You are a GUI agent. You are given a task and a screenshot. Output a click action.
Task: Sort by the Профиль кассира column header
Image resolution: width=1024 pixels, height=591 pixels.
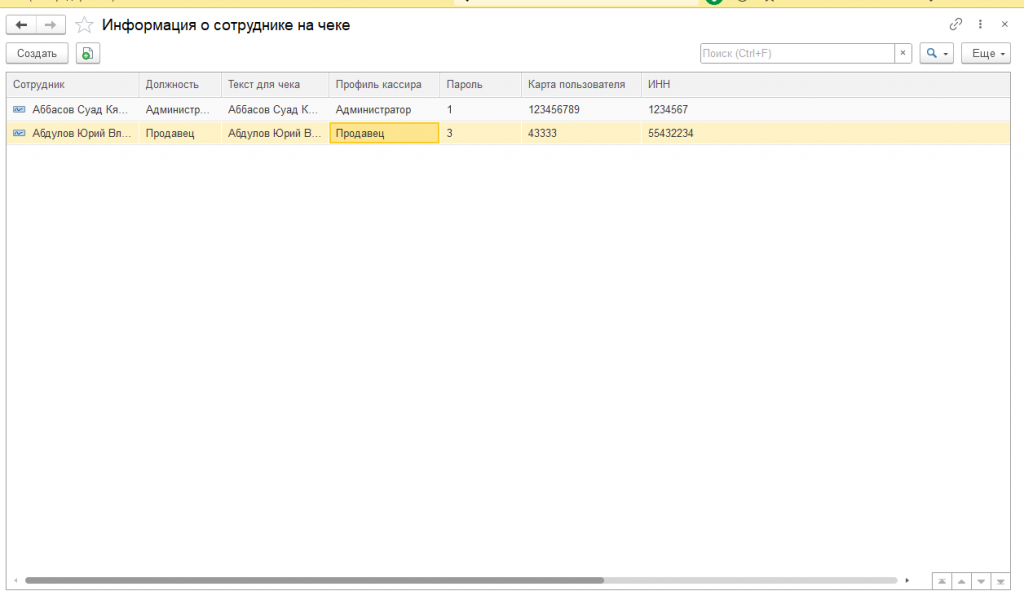tap(384, 85)
